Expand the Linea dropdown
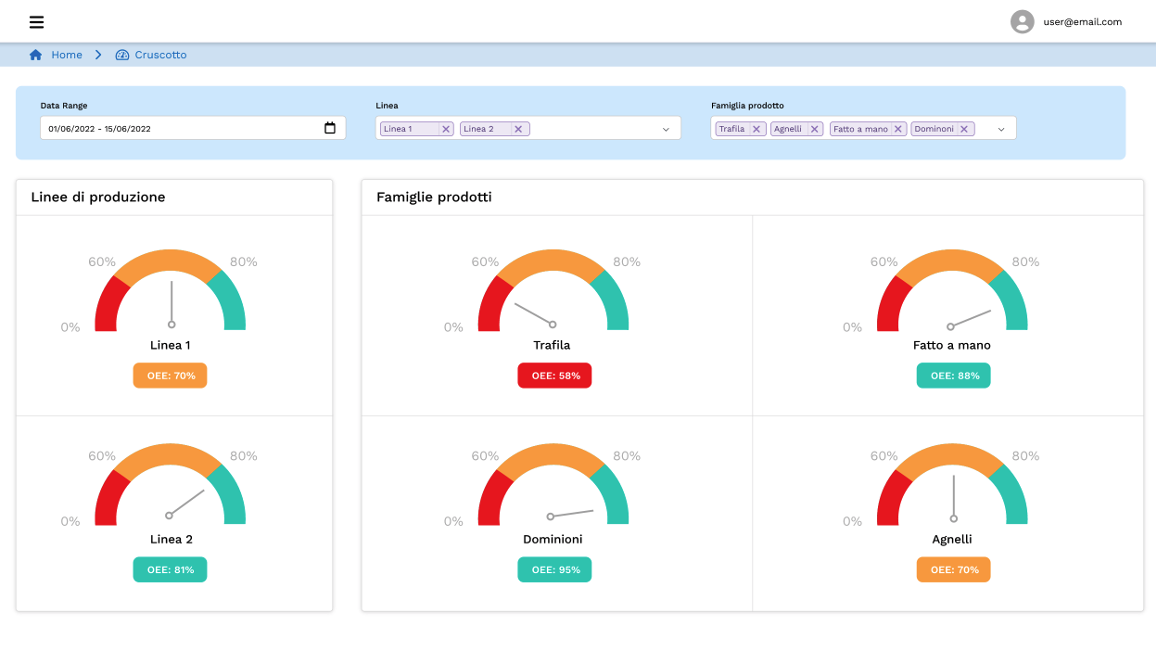1156x647 pixels. pos(666,129)
